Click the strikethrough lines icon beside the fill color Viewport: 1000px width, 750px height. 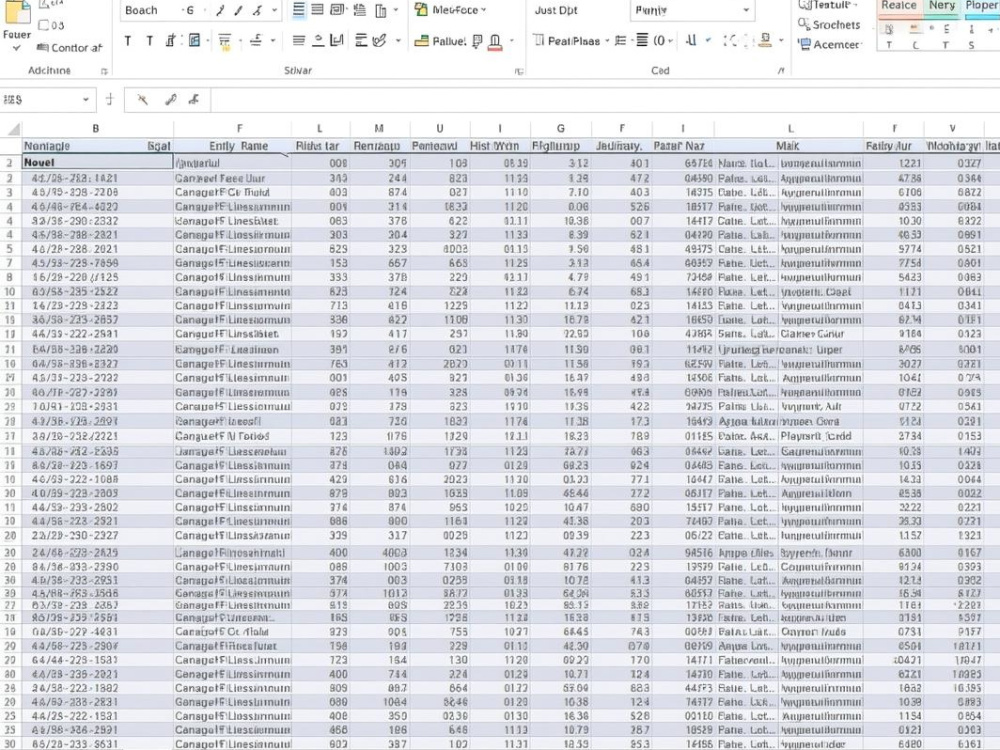(x=256, y=41)
